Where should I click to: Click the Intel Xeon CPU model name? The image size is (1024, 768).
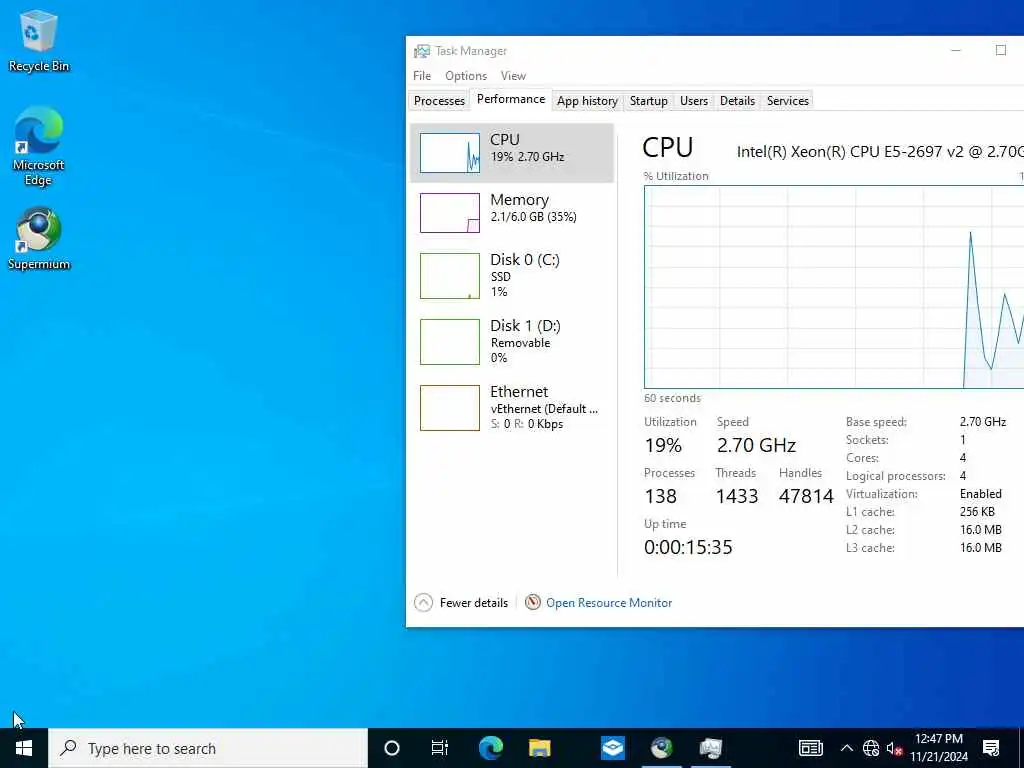880,152
